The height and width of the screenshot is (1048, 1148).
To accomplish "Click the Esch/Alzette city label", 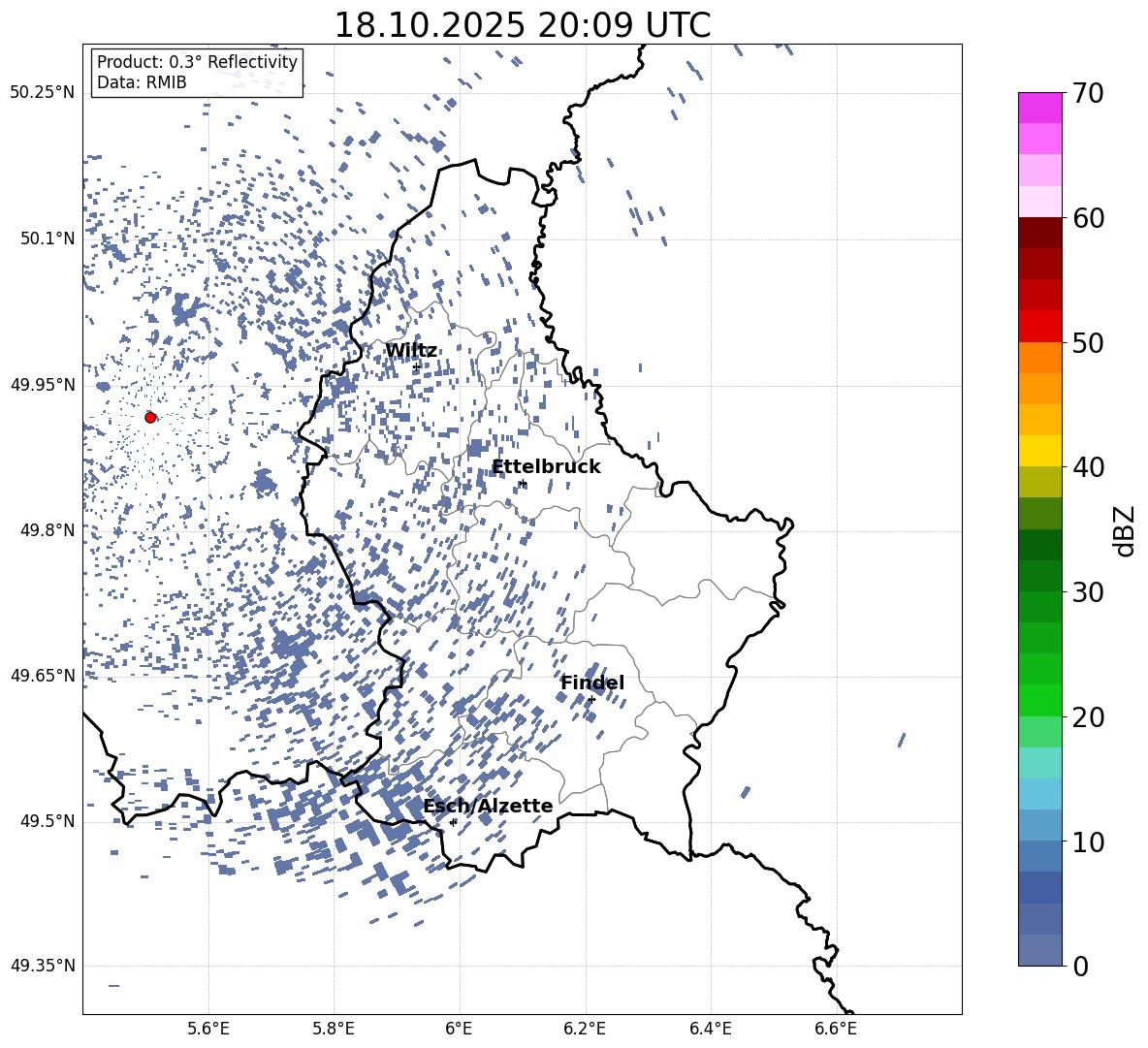I will click(x=489, y=806).
